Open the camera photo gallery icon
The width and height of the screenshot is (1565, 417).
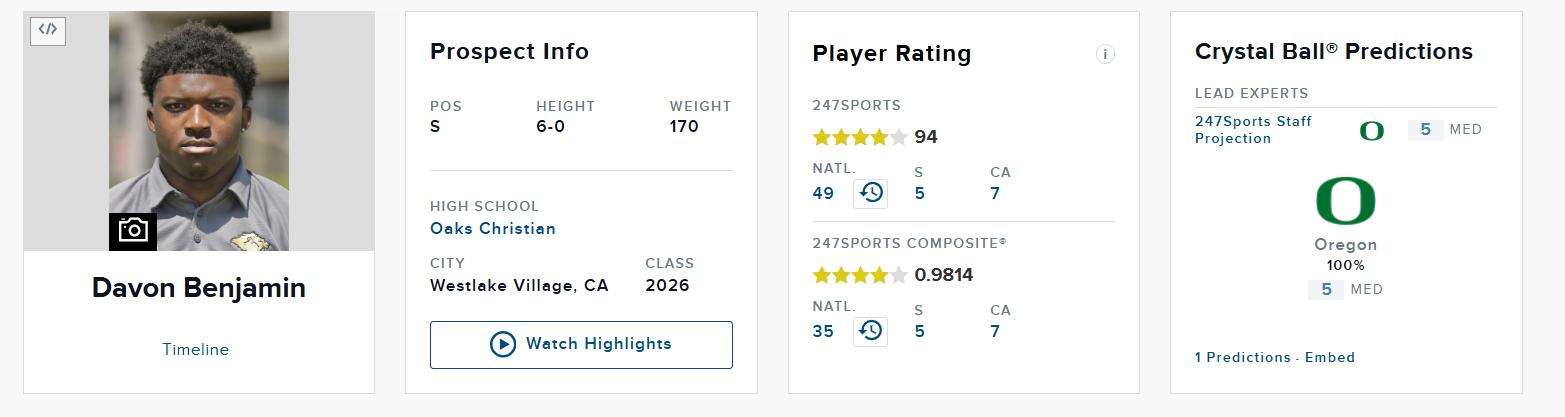(133, 231)
